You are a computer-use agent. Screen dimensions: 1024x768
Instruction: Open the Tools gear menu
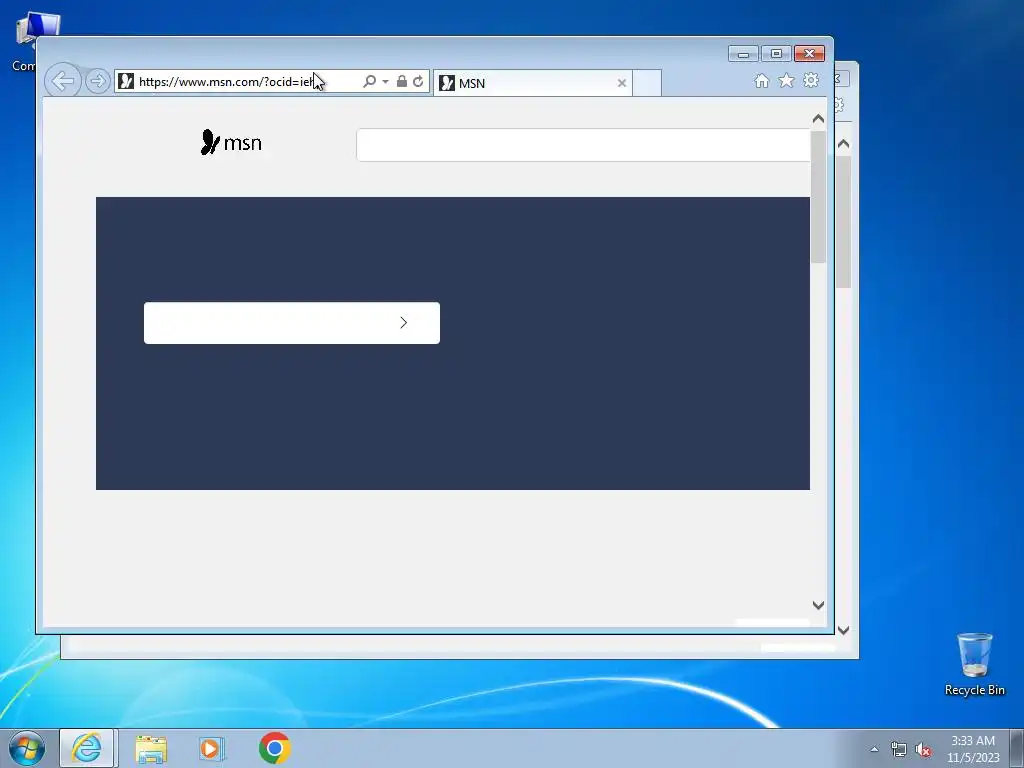coord(811,80)
